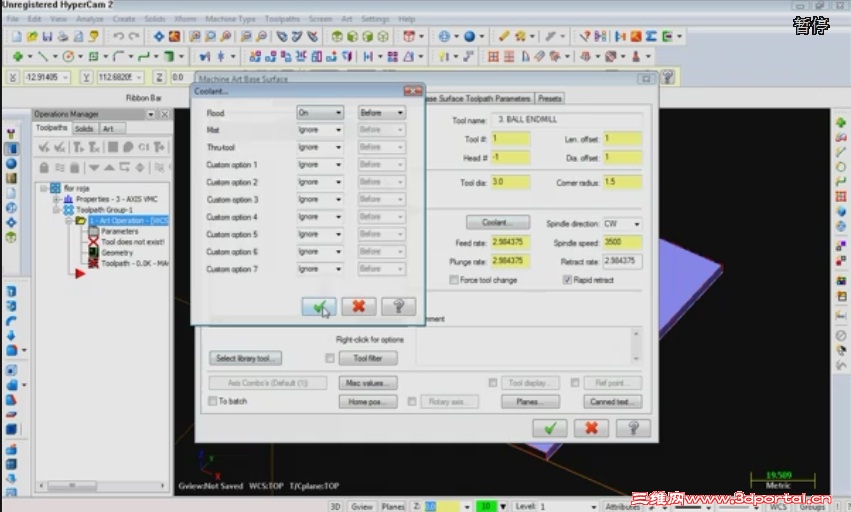Open the Custom option 7 Ignore dropdown
The height and width of the screenshot is (512, 851).
[x=320, y=269]
